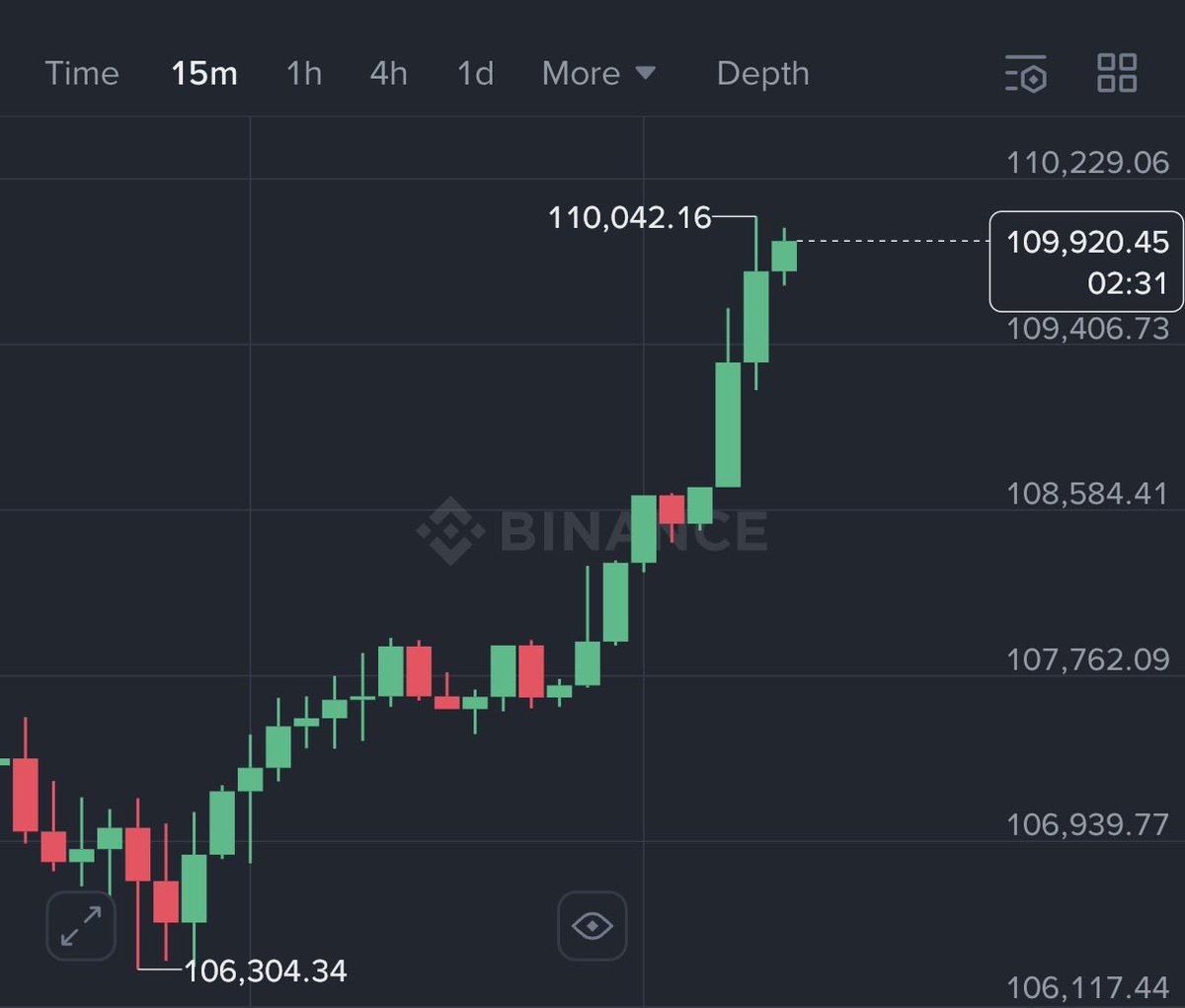Image resolution: width=1185 pixels, height=1008 pixels.
Task: Click the high price marker 110,042.16
Action: click(x=630, y=217)
